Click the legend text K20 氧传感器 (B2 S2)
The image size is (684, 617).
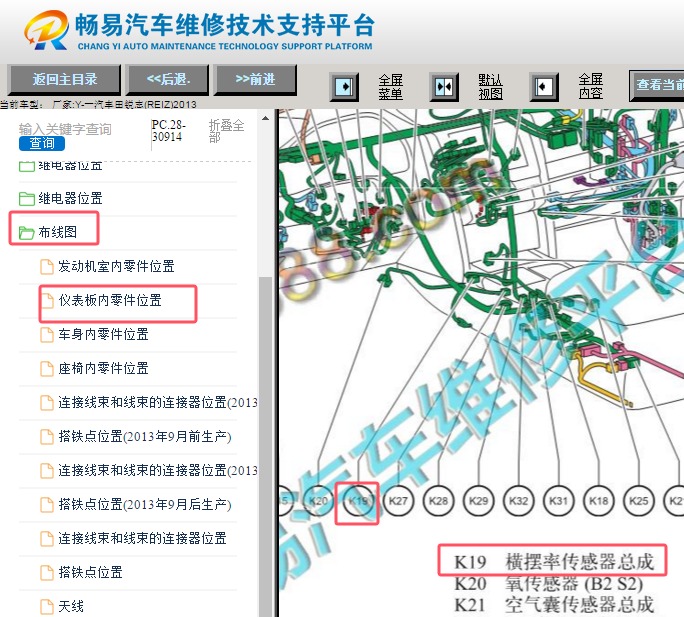pos(549,583)
